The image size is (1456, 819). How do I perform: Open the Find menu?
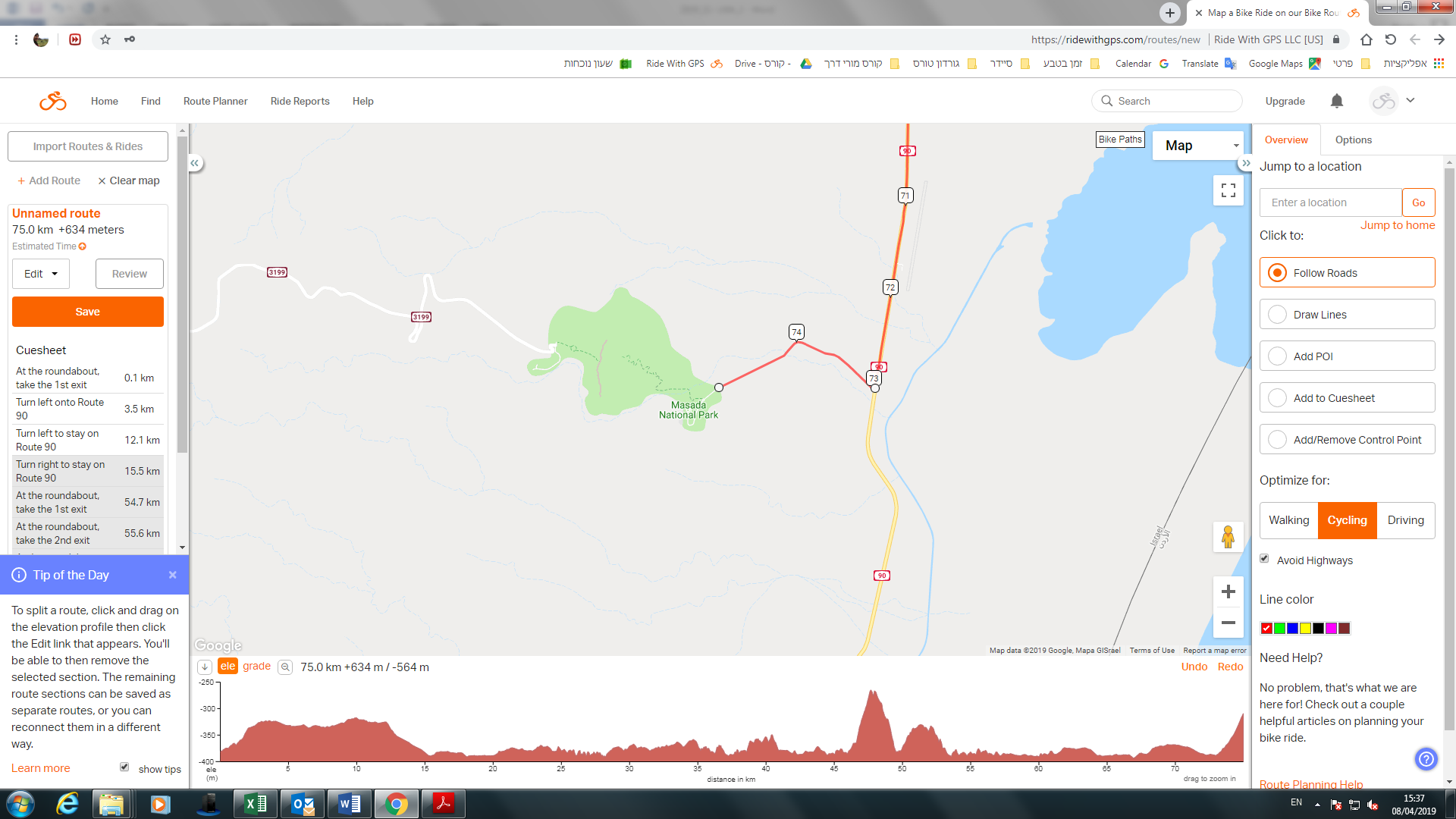click(x=151, y=101)
